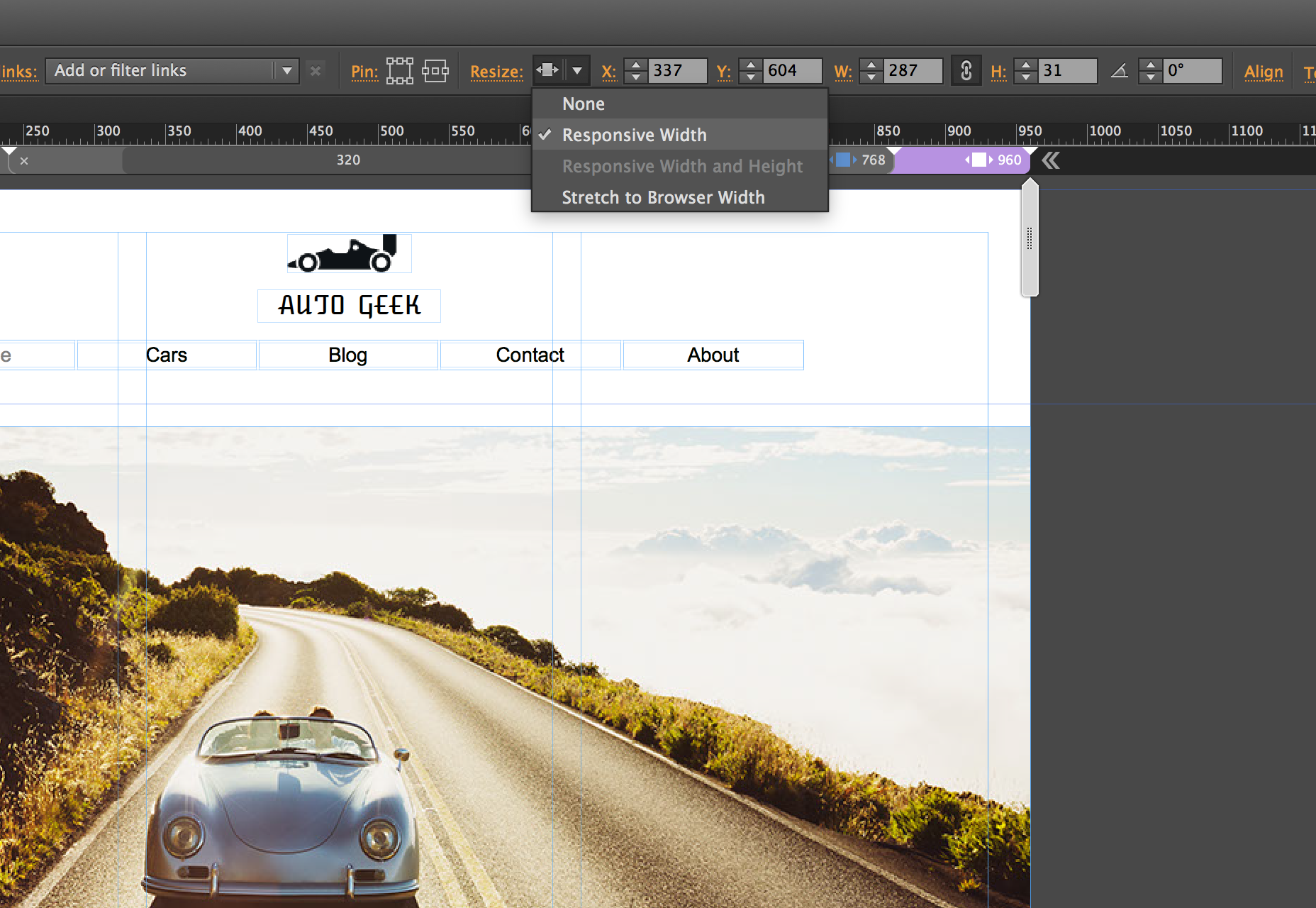The height and width of the screenshot is (908, 1316).
Task: Click the rotation angle stepper
Action: click(x=1151, y=70)
